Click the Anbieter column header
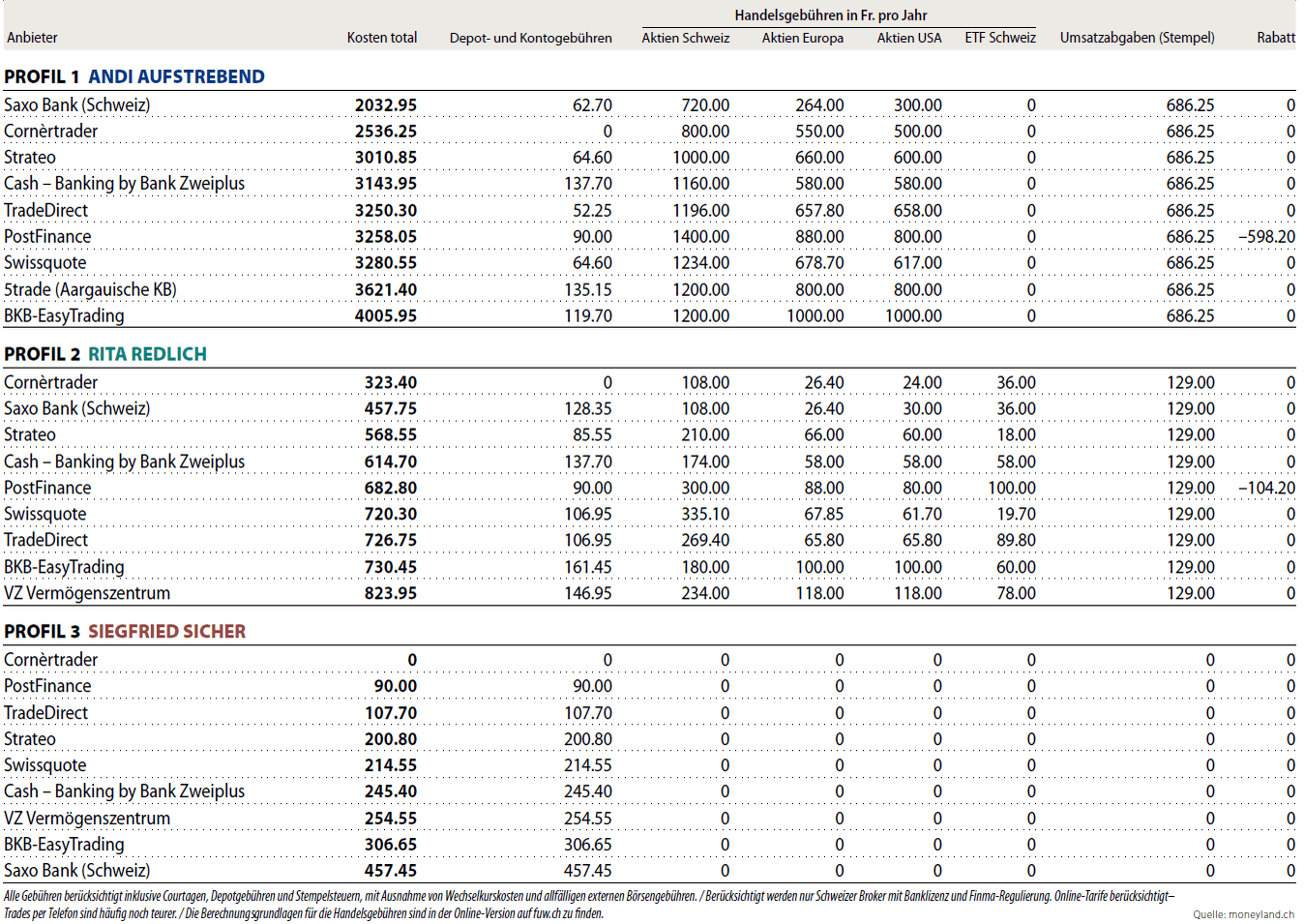This screenshot has width=1304, height=924. [32, 38]
